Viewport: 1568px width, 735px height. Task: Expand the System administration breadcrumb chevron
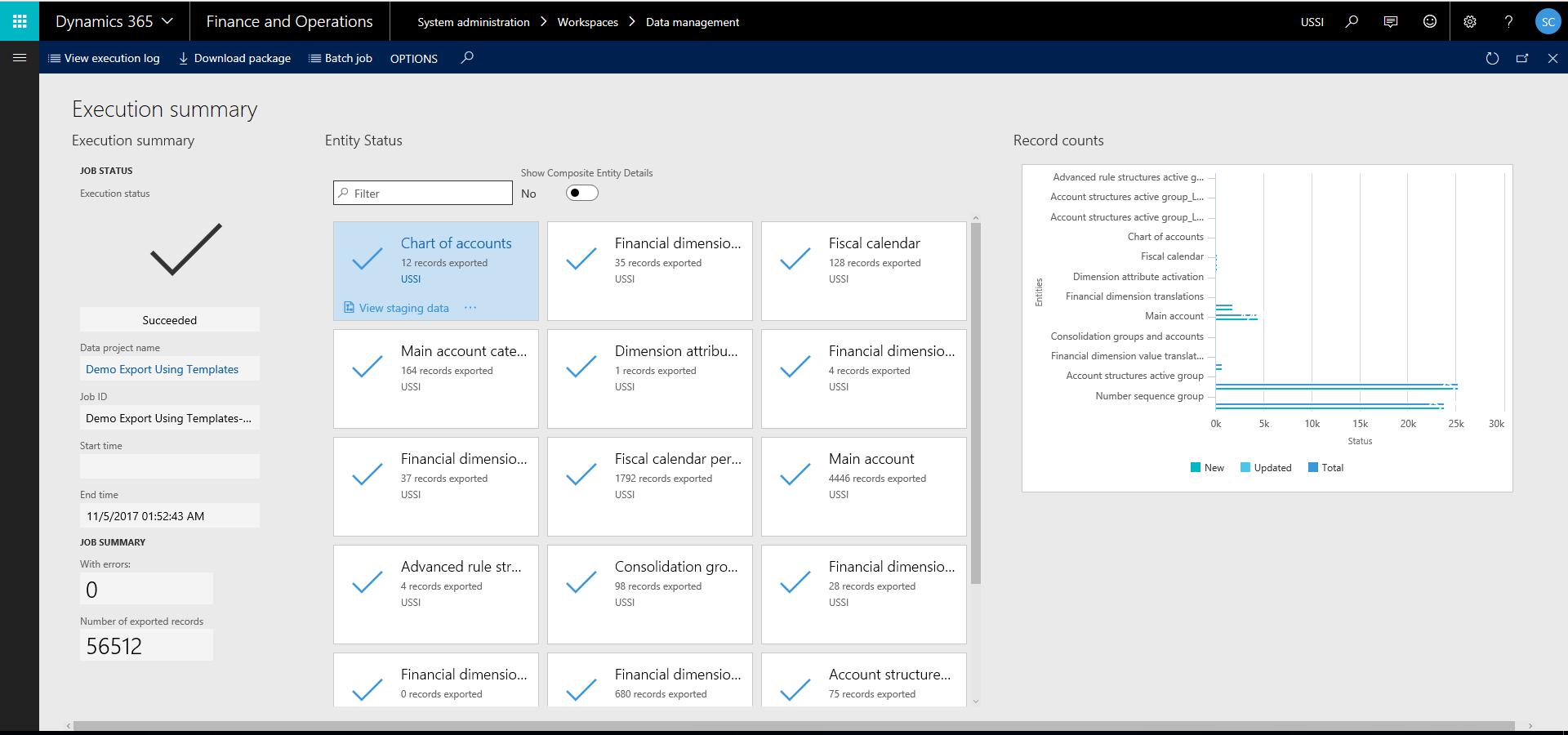point(544,22)
